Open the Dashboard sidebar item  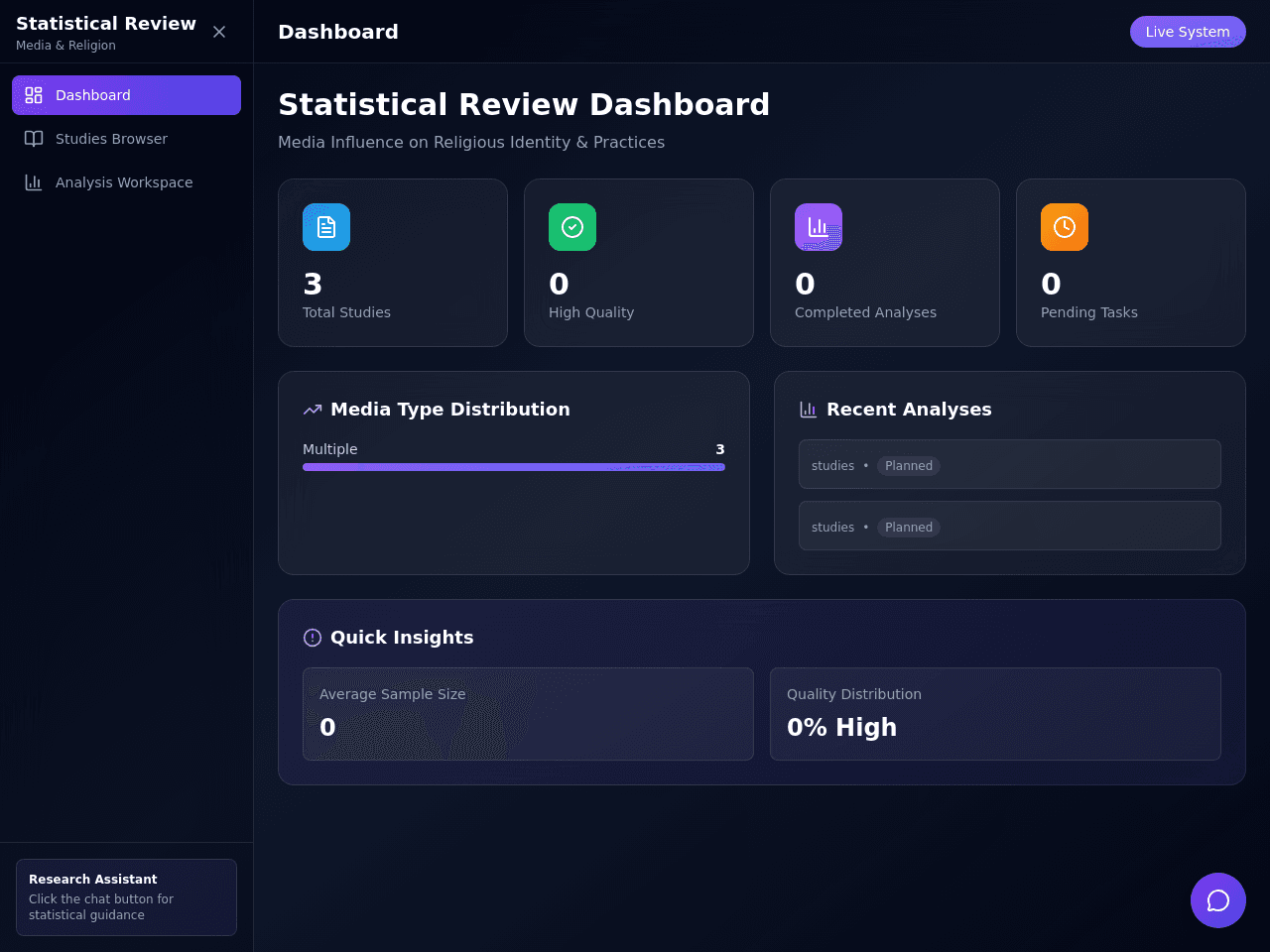click(x=126, y=95)
